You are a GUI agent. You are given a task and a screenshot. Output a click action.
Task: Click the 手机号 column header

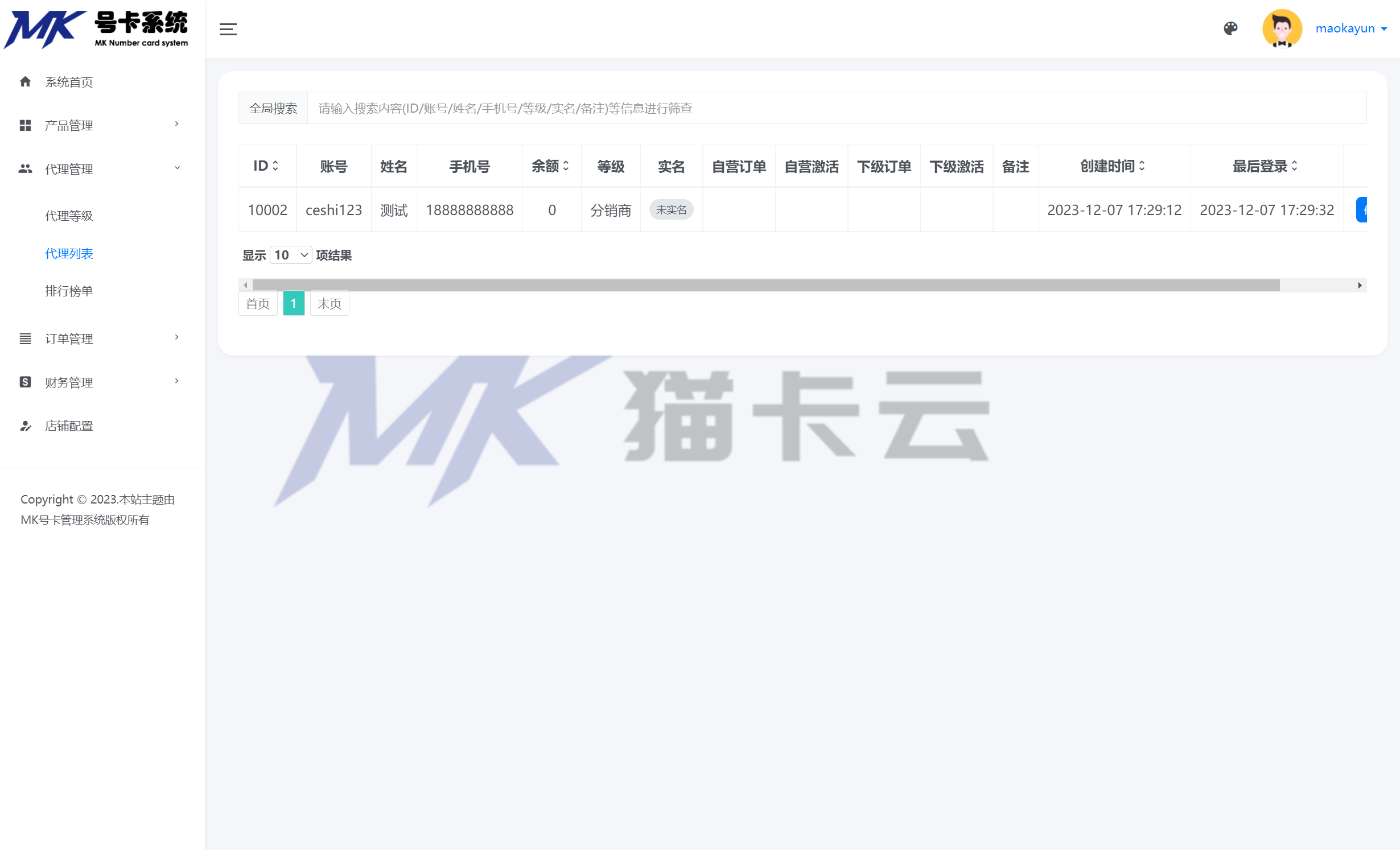coord(470,166)
